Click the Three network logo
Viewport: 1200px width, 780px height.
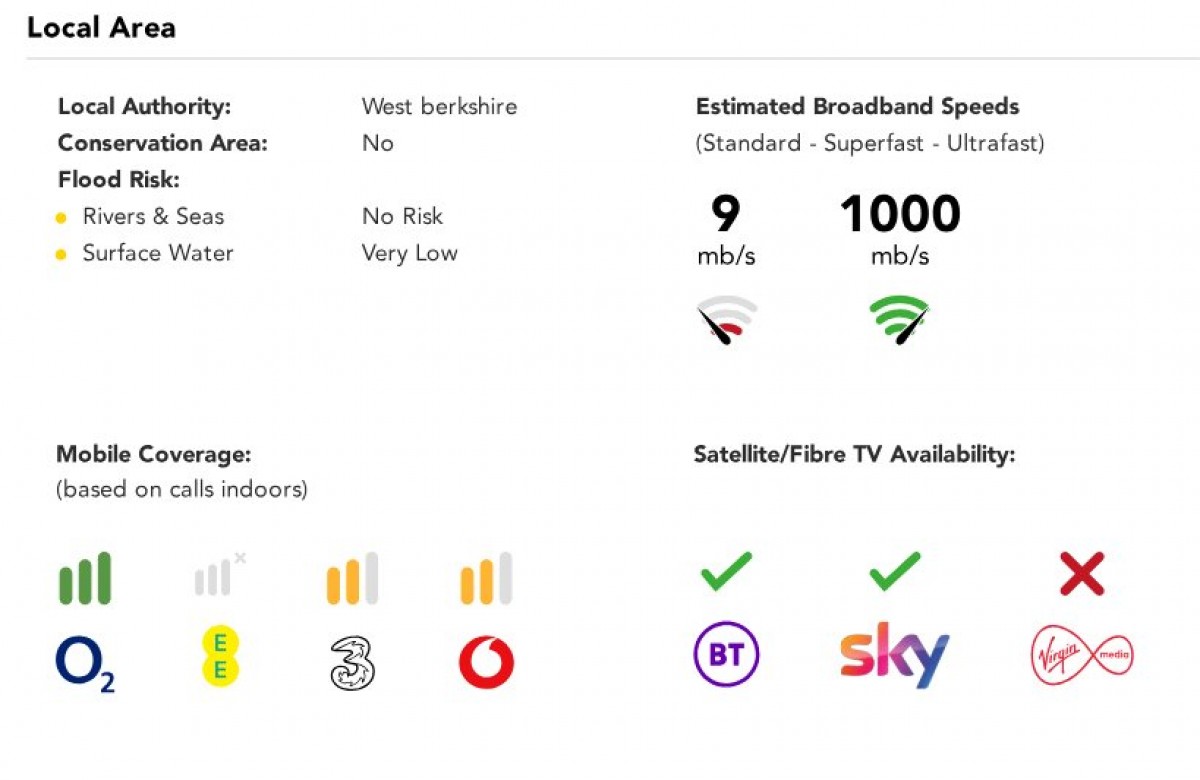coord(352,663)
